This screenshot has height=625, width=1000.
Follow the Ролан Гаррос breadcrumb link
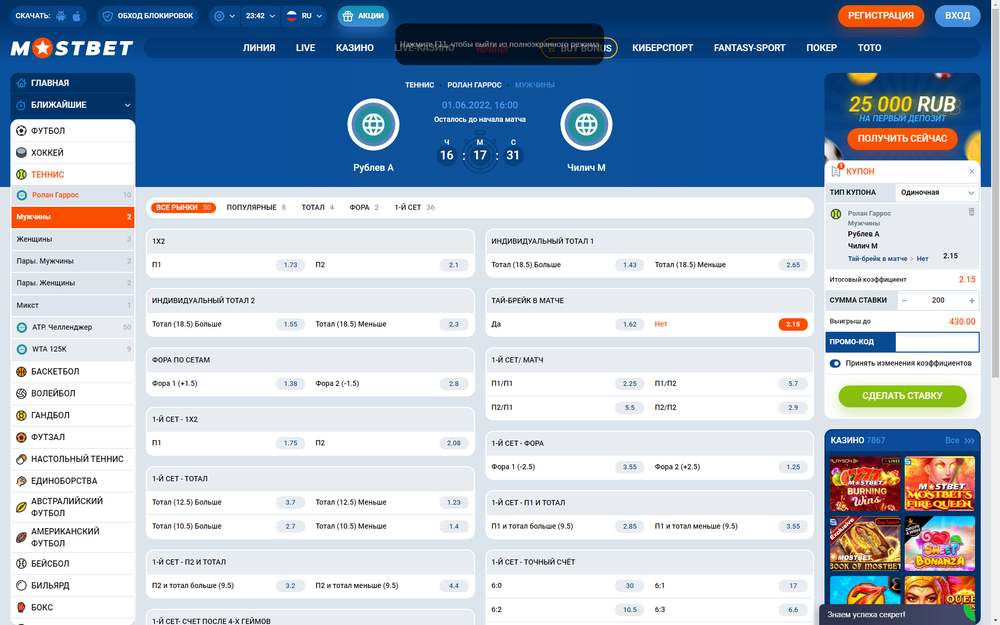pyautogui.click(x=474, y=85)
